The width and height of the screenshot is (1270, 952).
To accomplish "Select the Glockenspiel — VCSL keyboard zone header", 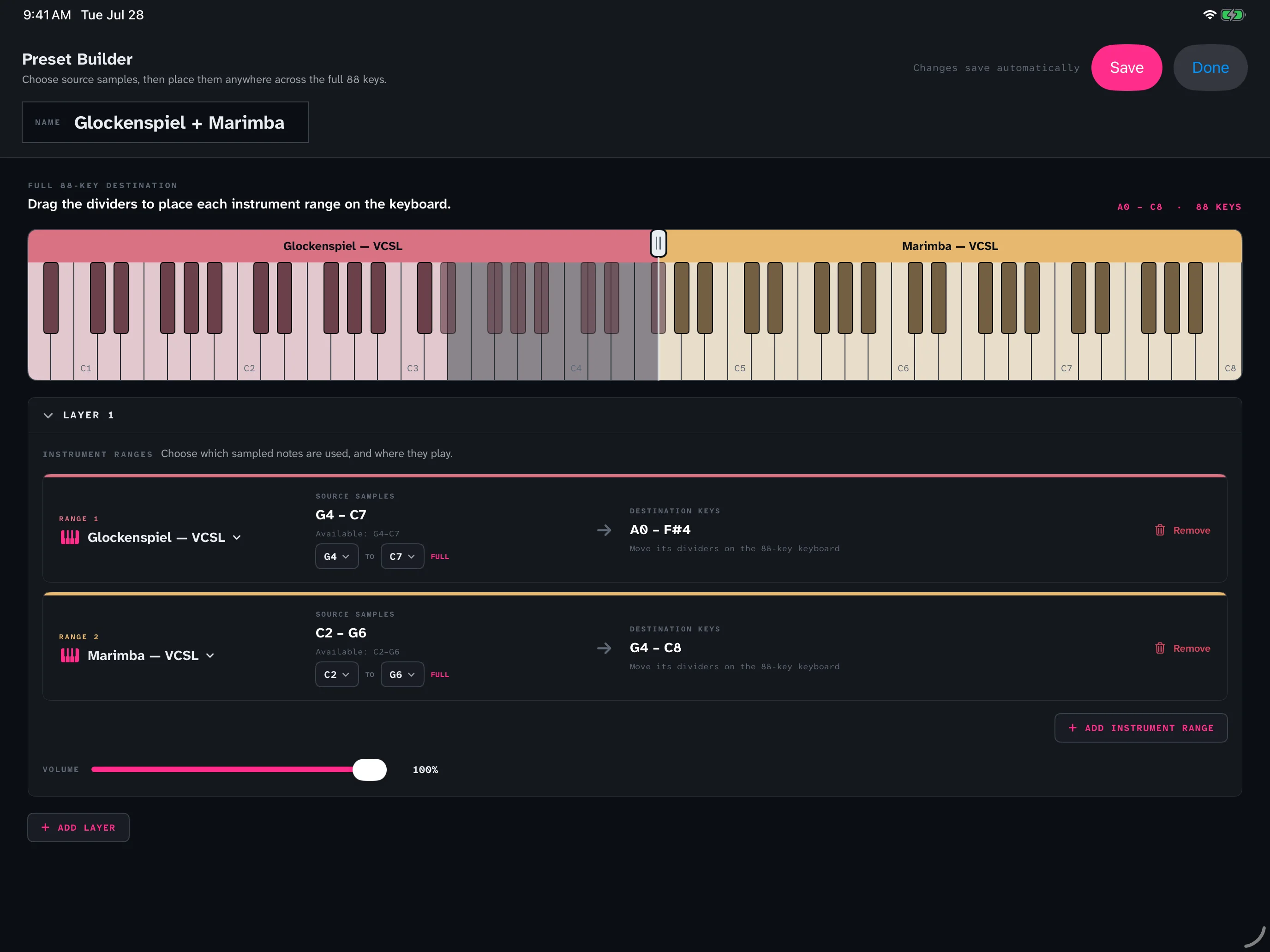I will [x=343, y=245].
